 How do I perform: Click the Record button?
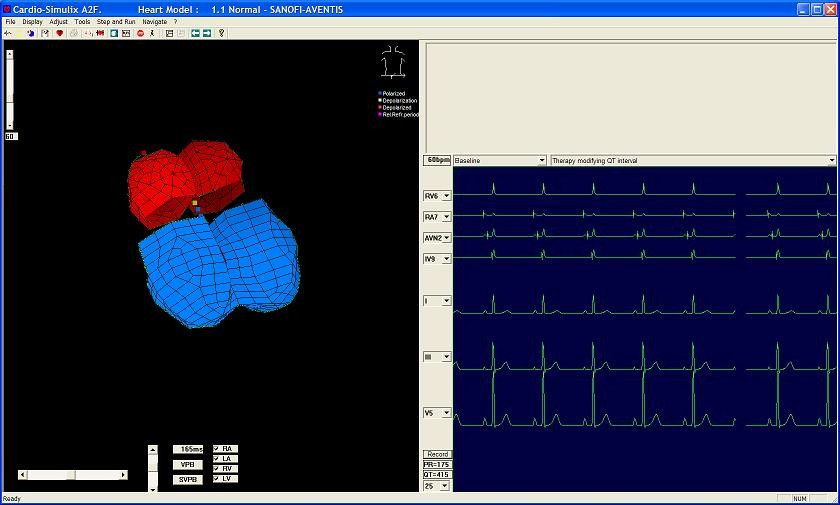(x=437, y=454)
